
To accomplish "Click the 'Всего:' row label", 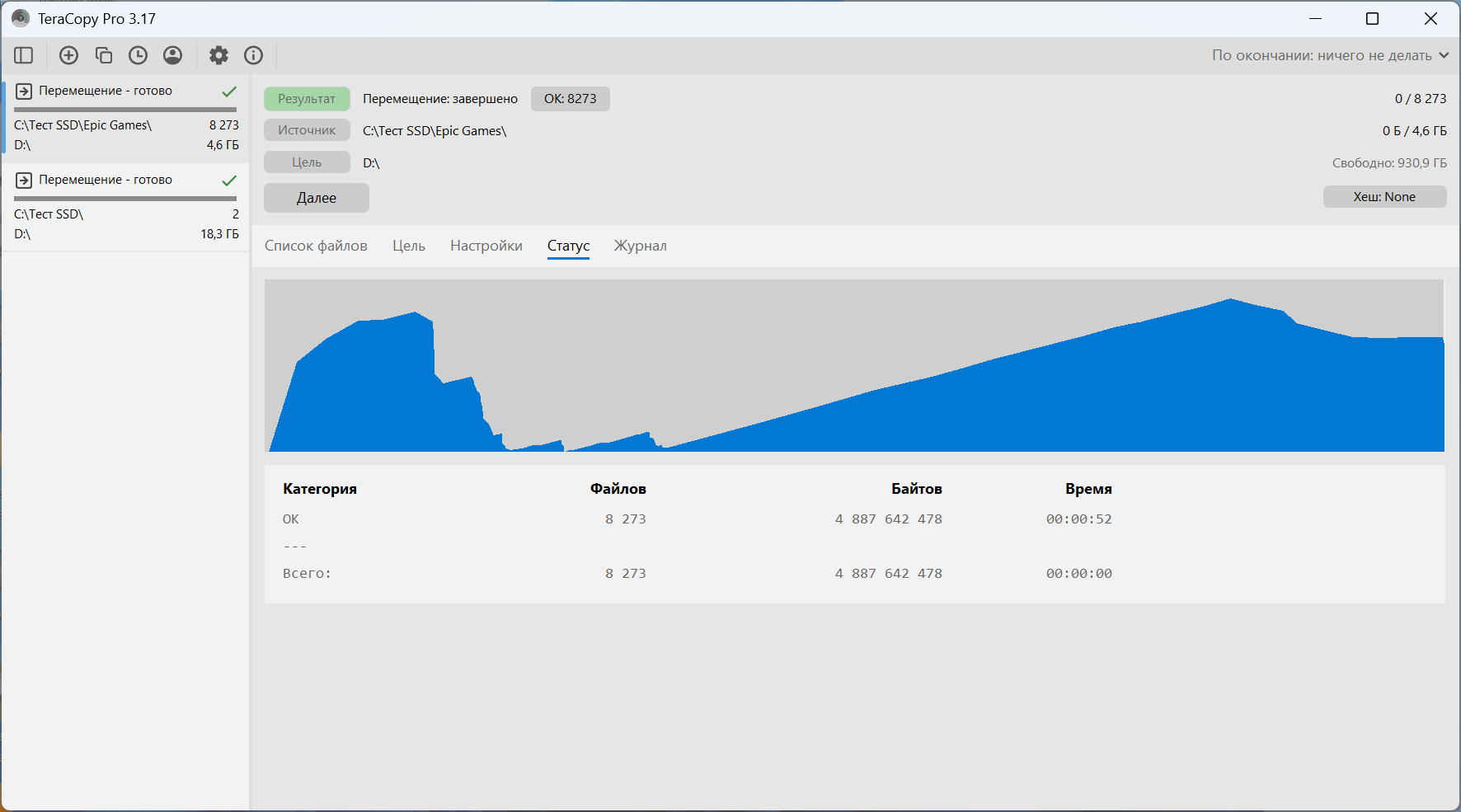I will (x=307, y=574).
